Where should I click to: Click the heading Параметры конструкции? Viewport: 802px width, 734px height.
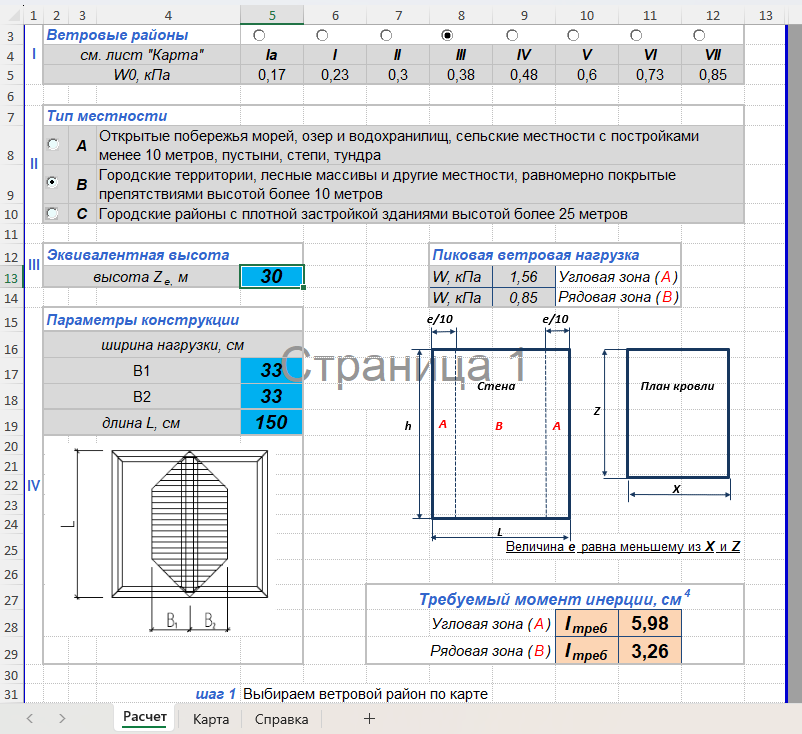143,320
